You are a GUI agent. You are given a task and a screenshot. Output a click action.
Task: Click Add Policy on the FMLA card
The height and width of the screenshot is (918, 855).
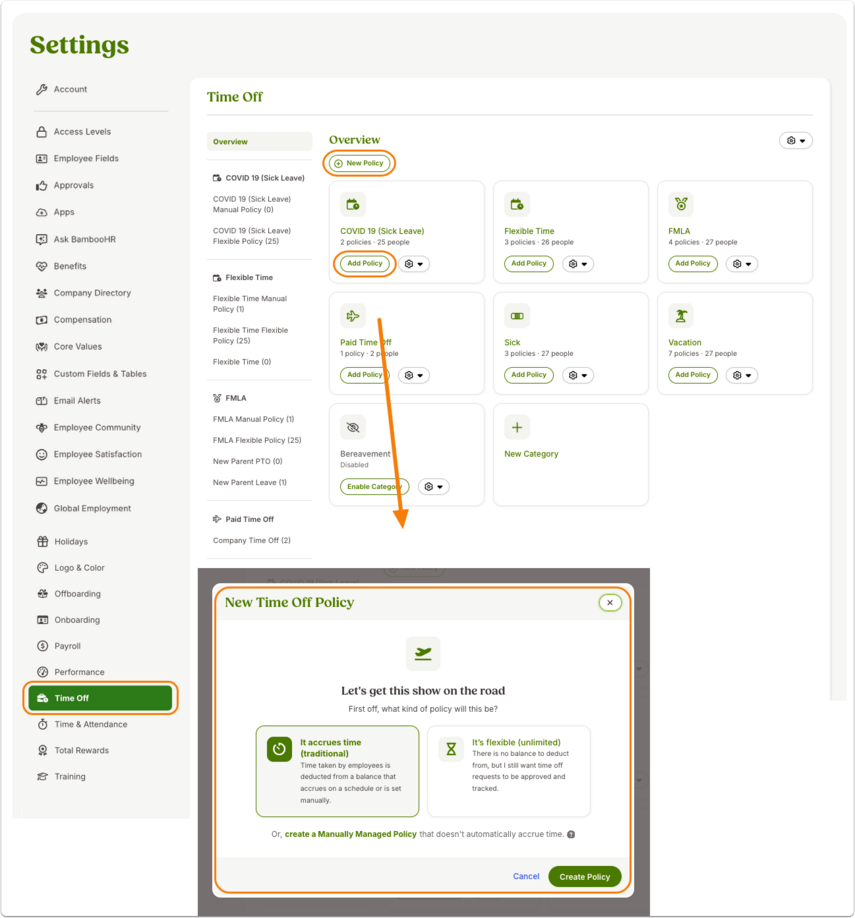tap(693, 263)
